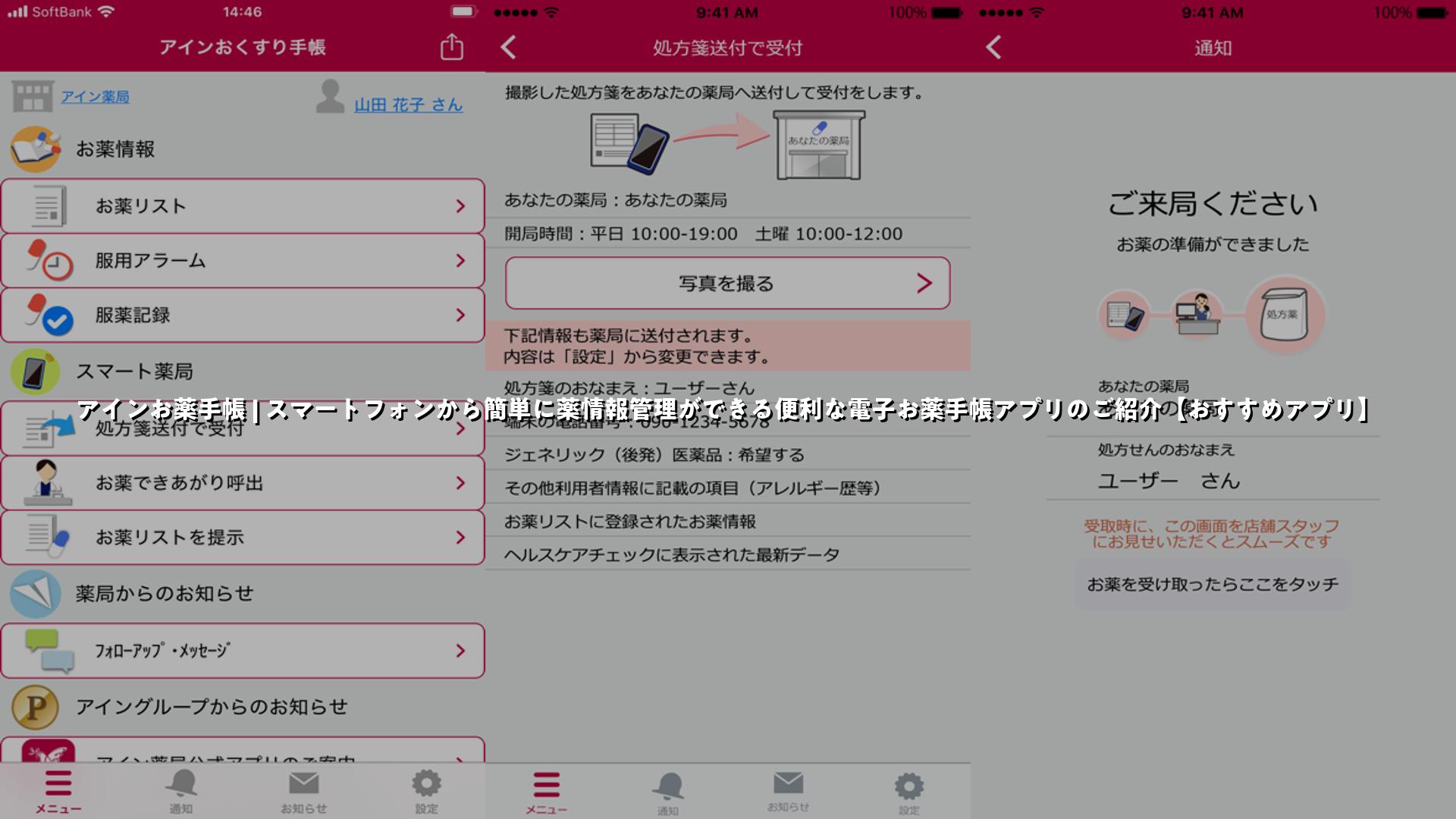1456x819 pixels.
Task: Expand the 服薬記録 chevron arrow
Action: 460,315
